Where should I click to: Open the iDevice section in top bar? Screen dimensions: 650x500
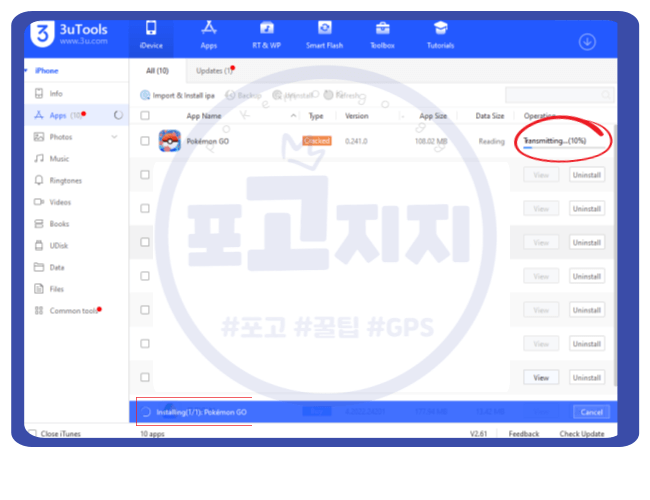point(151,35)
